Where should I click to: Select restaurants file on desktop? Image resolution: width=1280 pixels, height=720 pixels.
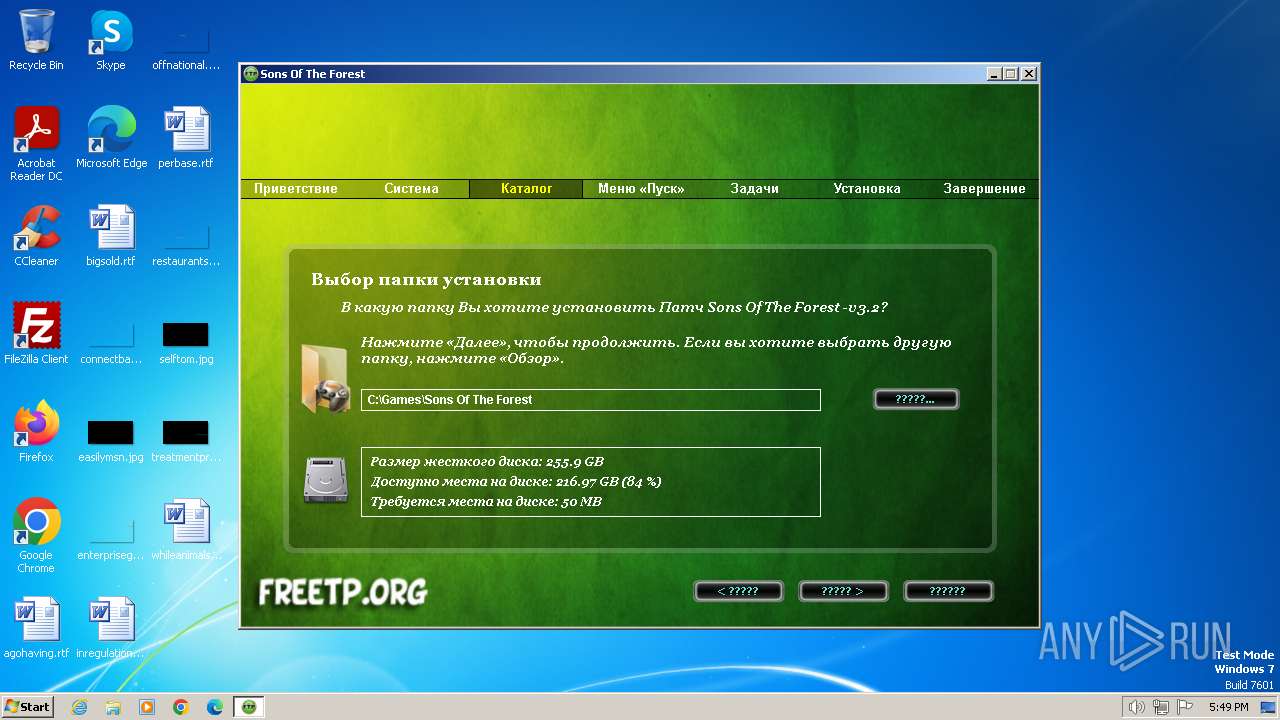pos(186,244)
